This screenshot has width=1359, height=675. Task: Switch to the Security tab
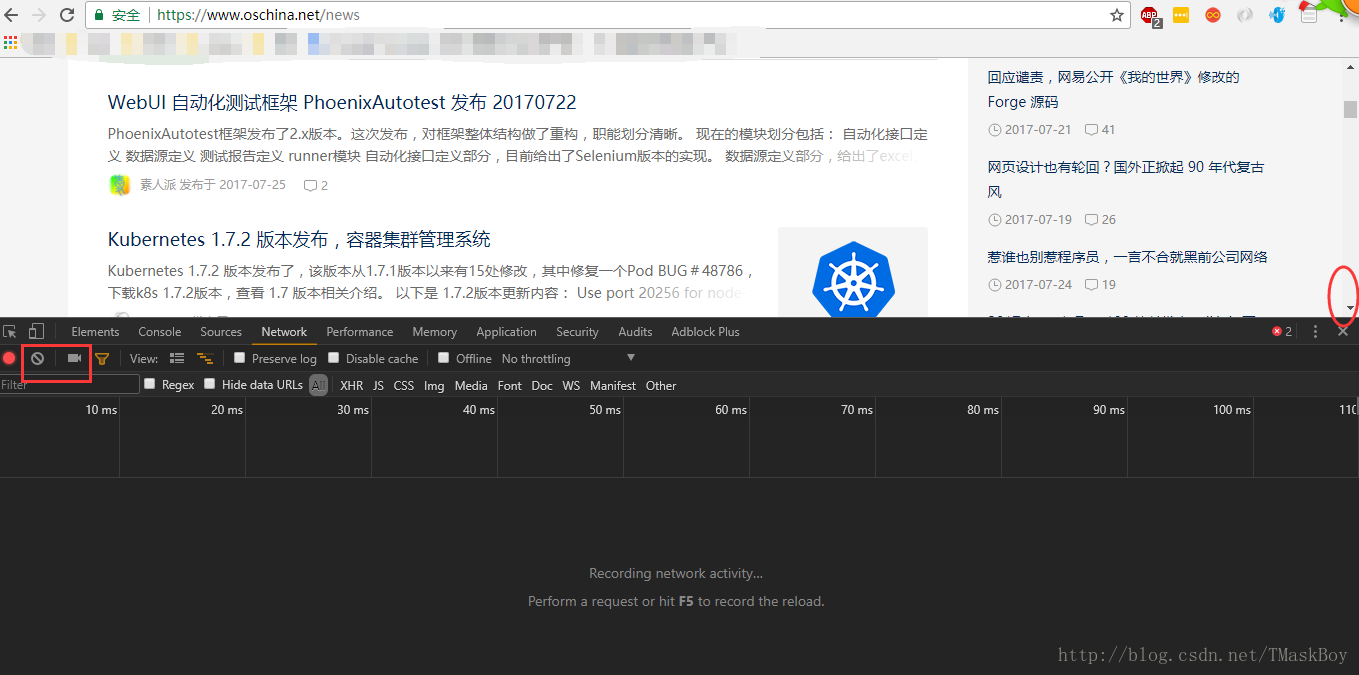pos(577,332)
